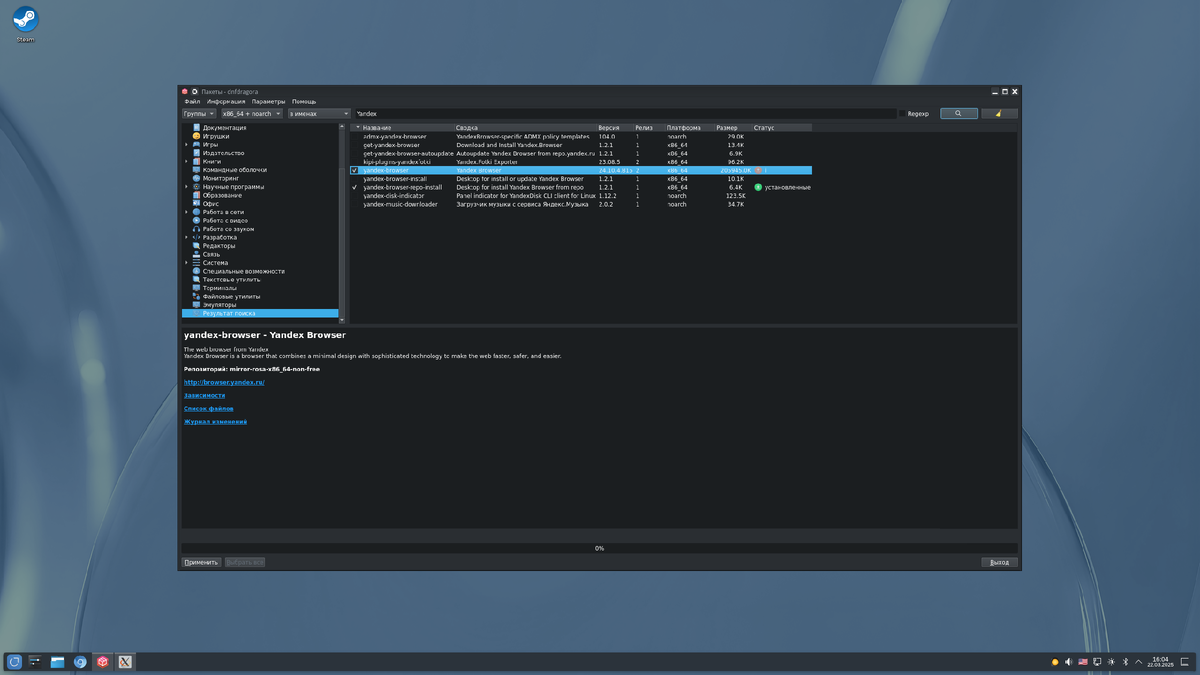Click the X application taskbar icon
Viewport: 1200px width, 675px height.
click(125, 662)
